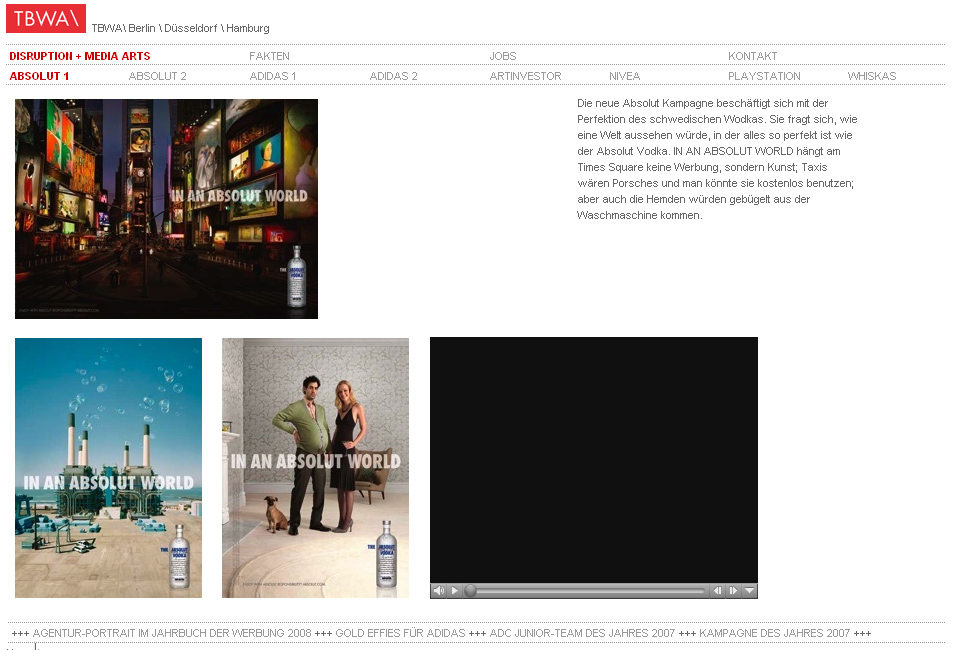Open the Times Square Absolut ad image

click(x=166, y=209)
